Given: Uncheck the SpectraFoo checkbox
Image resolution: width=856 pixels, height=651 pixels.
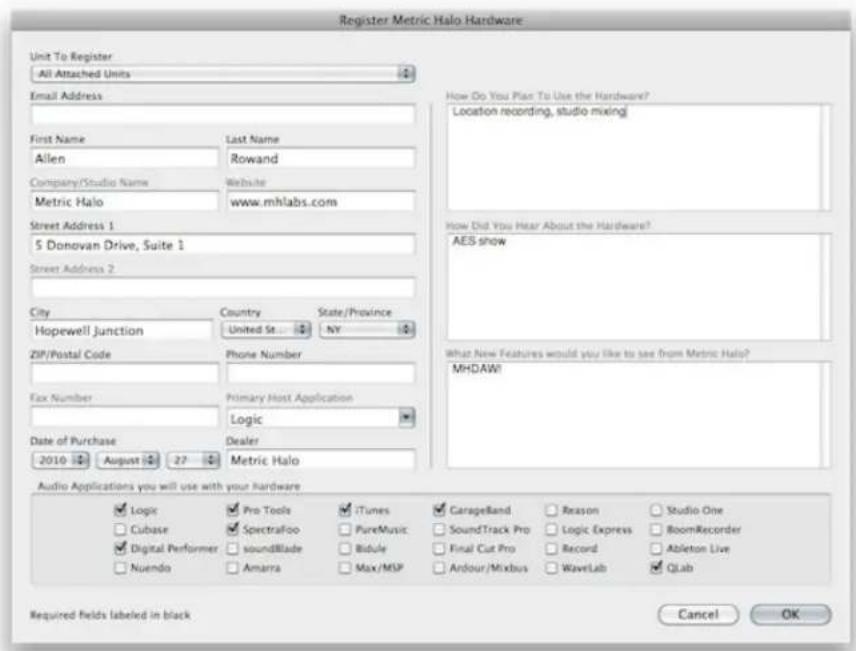Looking at the screenshot, I should pyautogui.click(x=233, y=529).
